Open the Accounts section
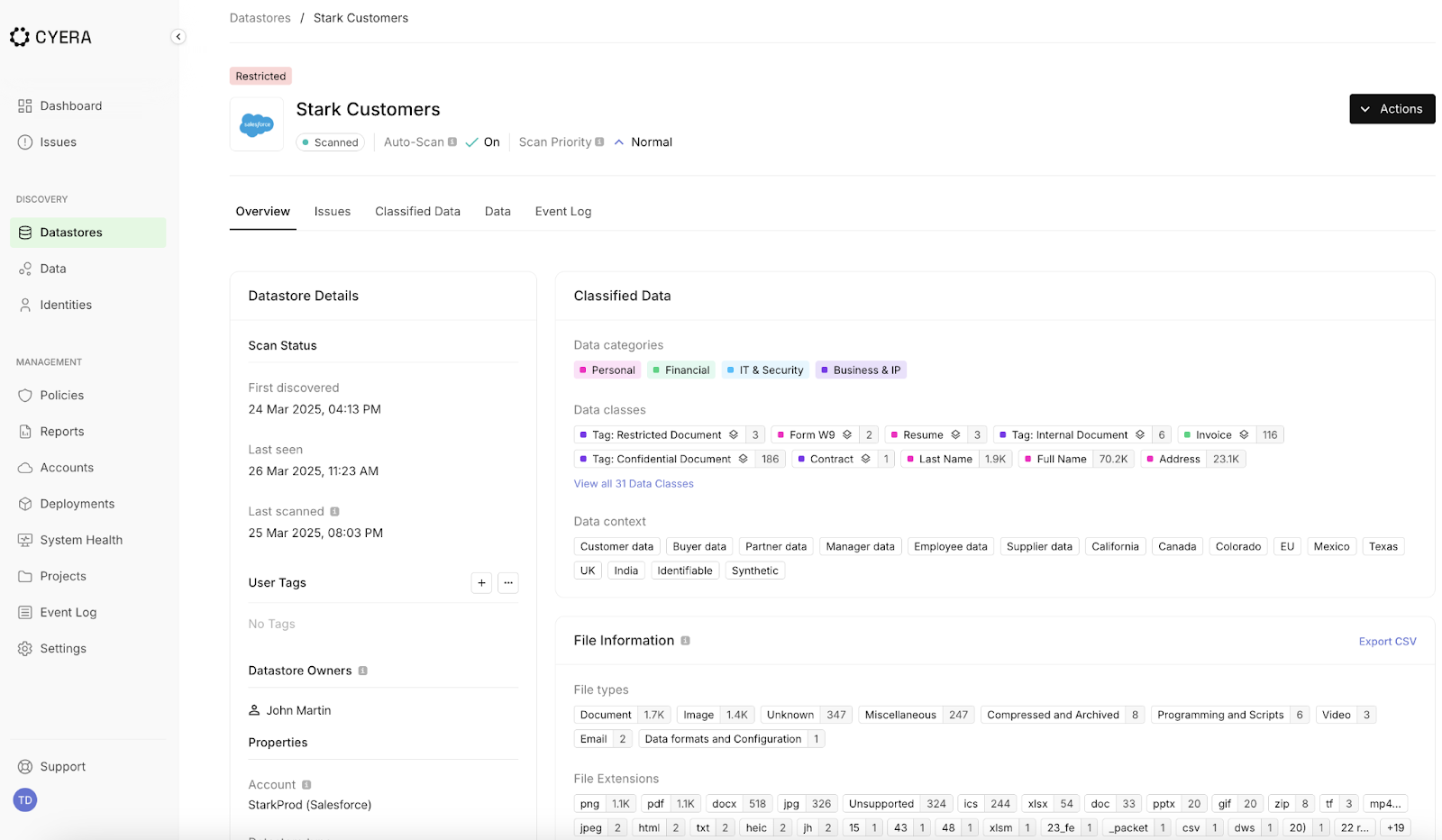The height and width of the screenshot is (840, 1442). point(66,467)
